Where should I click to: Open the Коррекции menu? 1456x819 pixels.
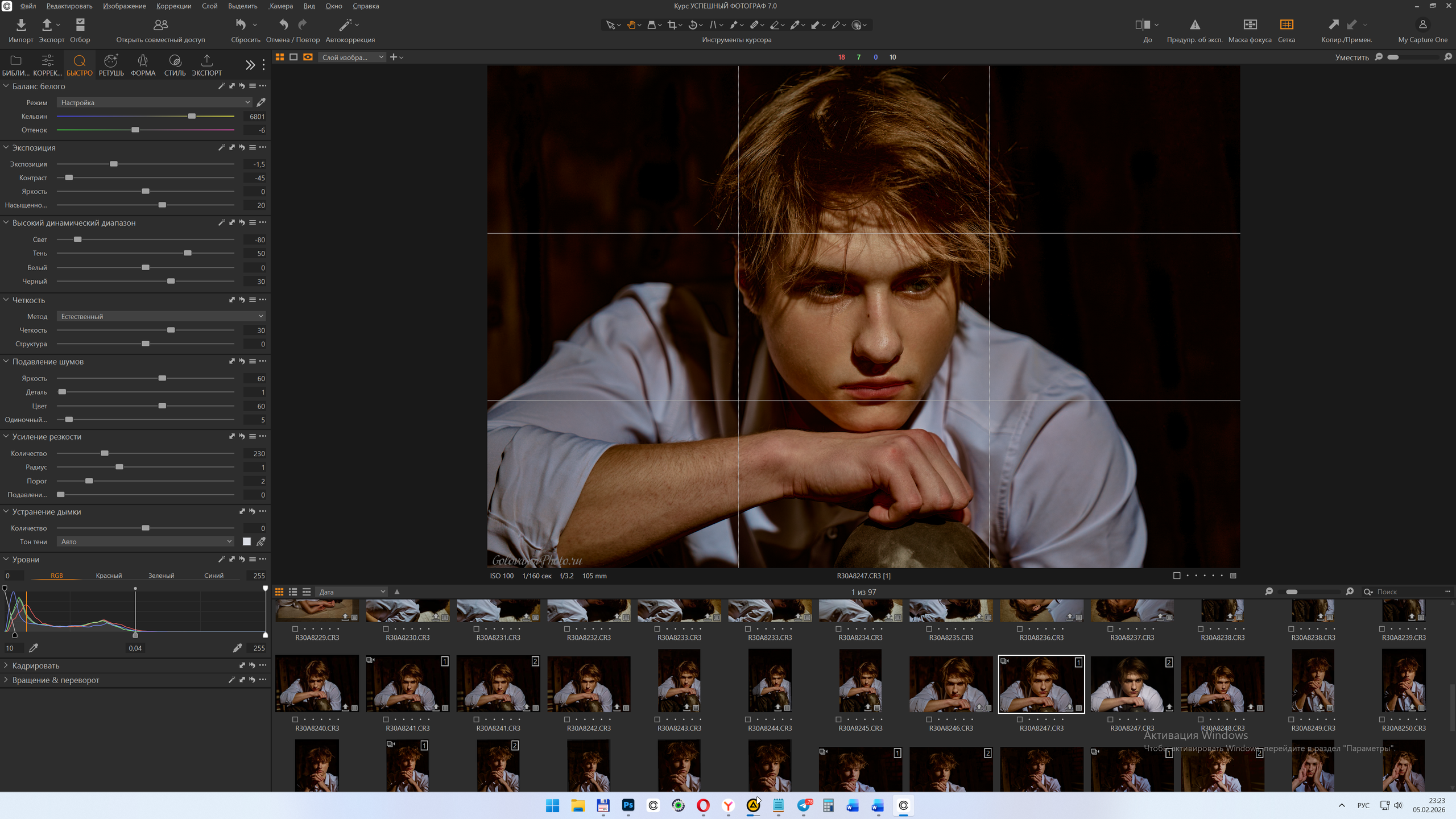point(173,6)
